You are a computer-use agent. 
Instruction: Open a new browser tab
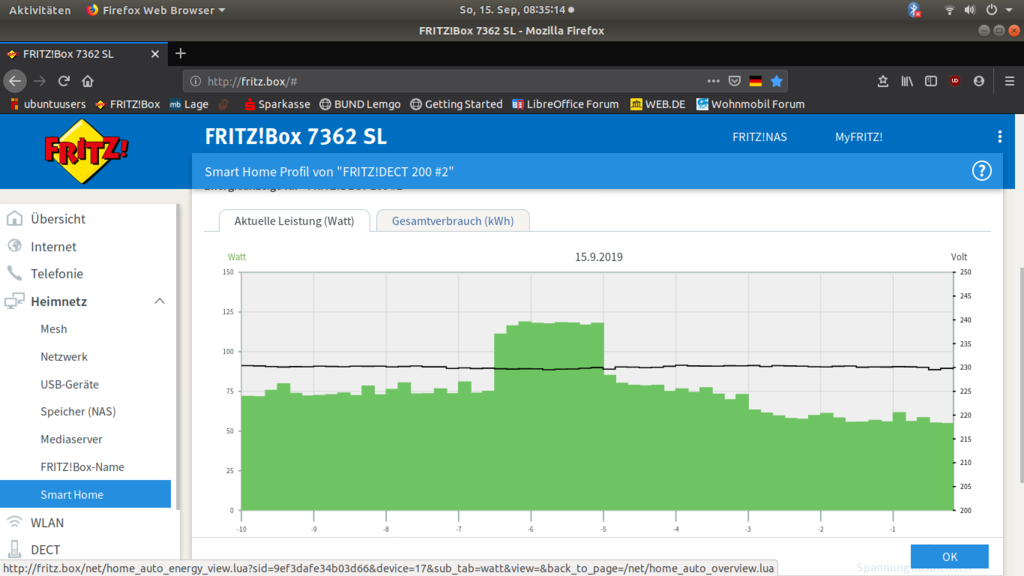click(181, 54)
